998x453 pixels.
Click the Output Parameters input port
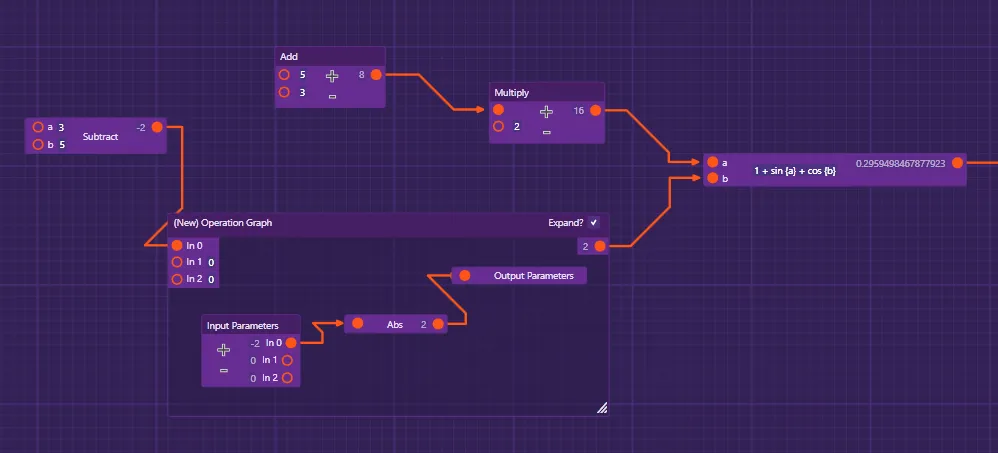(x=465, y=275)
